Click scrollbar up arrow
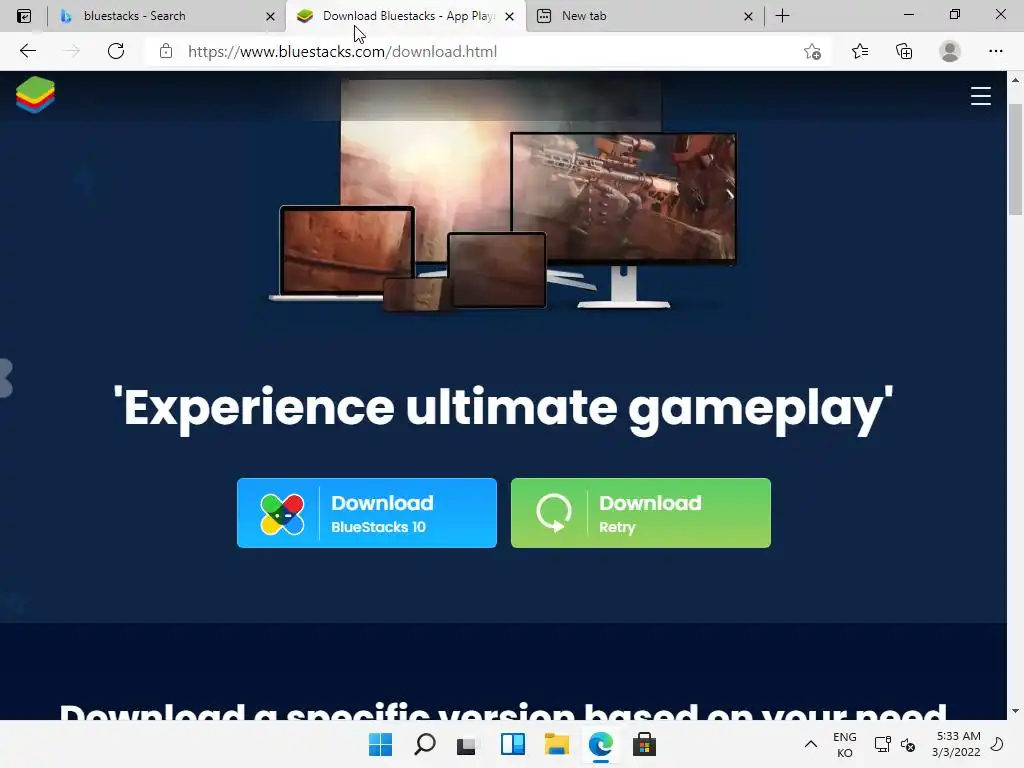This screenshot has height=768, width=1024. (1016, 80)
